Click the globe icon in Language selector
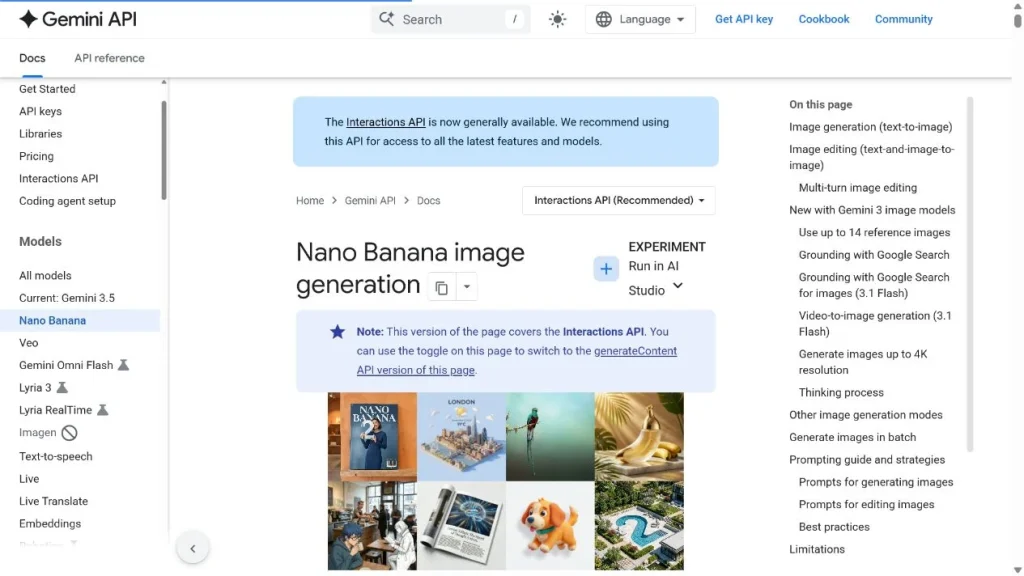The width and height of the screenshot is (1024, 576). click(603, 20)
